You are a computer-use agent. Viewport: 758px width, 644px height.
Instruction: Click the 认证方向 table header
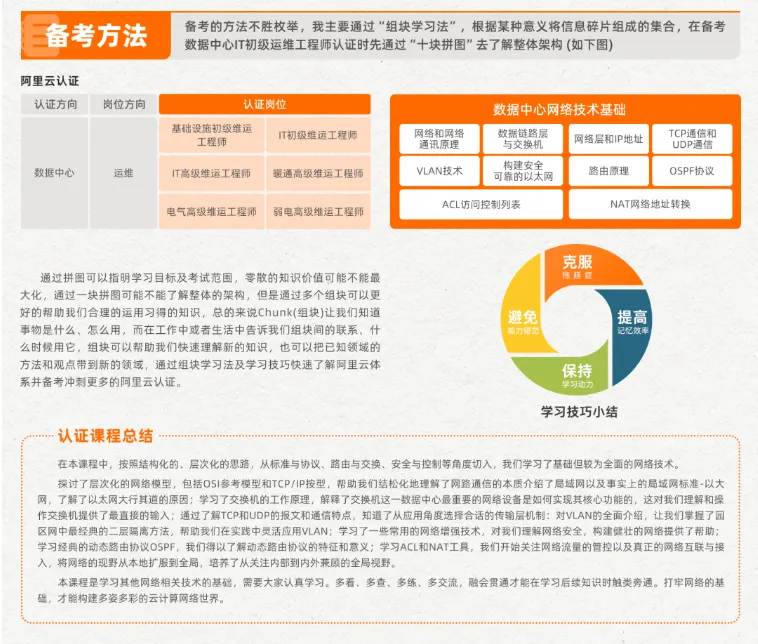55,104
